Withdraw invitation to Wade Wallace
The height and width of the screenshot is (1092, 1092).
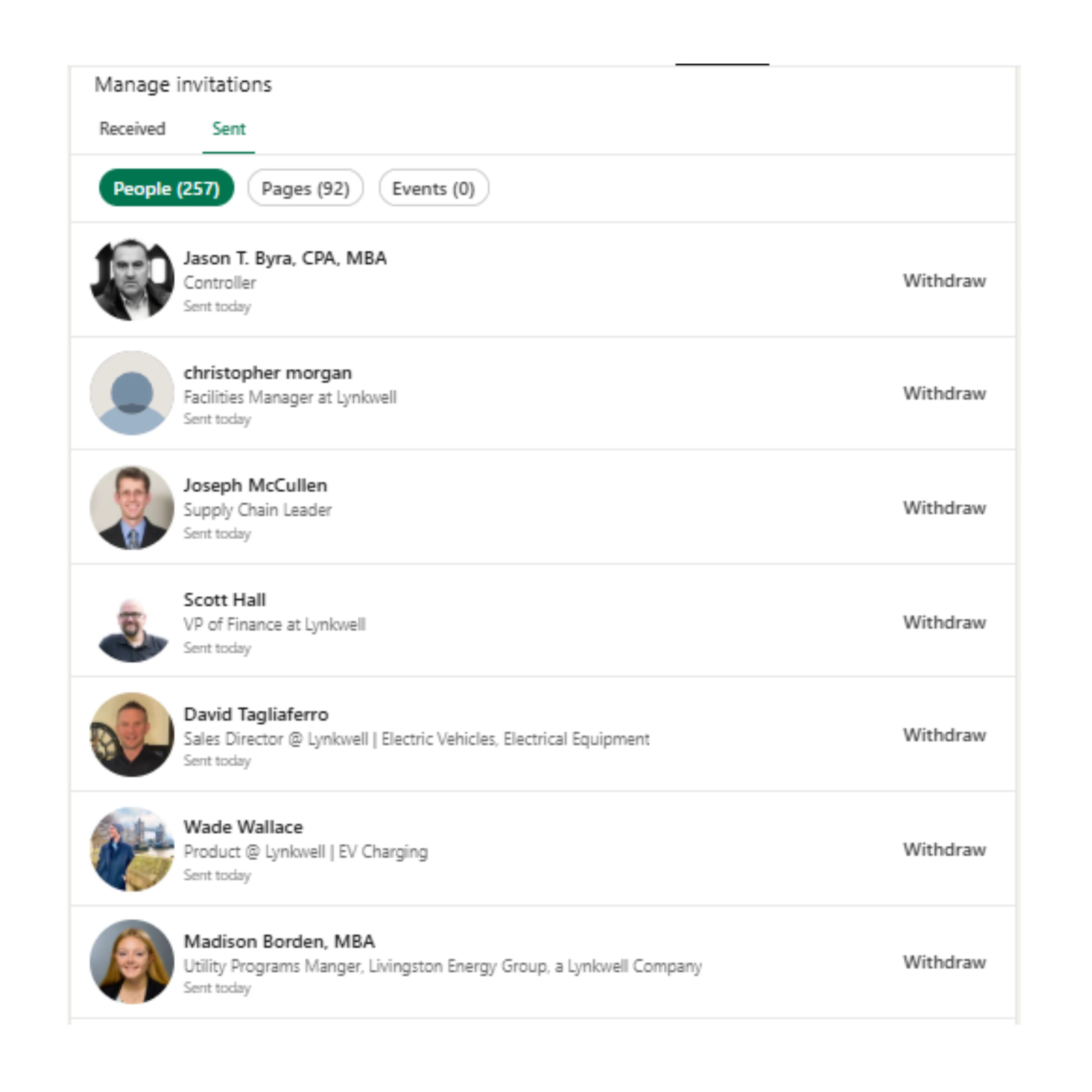tap(945, 850)
